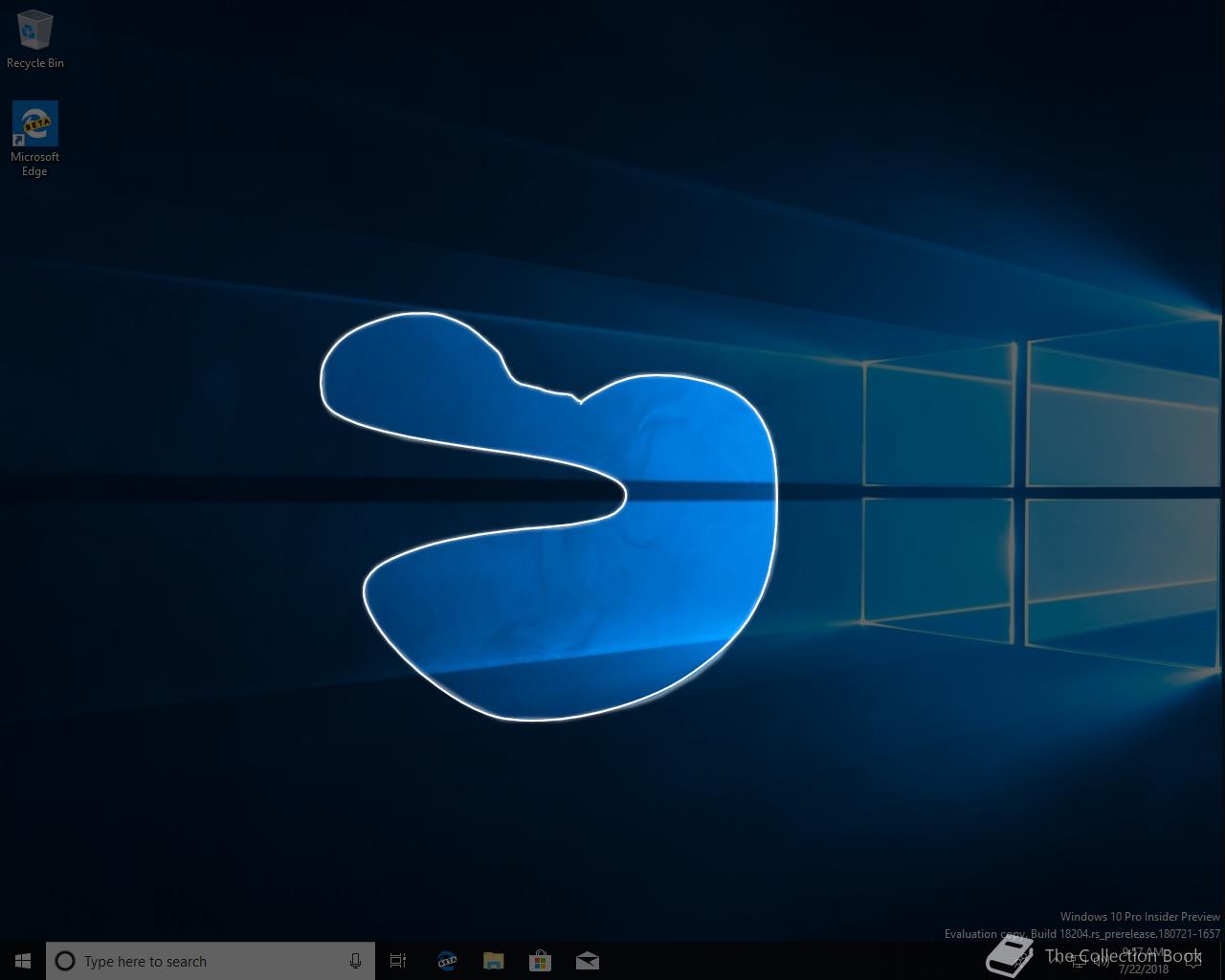
Task: Click the Cortana circle icon in search box
Action: (65, 961)
